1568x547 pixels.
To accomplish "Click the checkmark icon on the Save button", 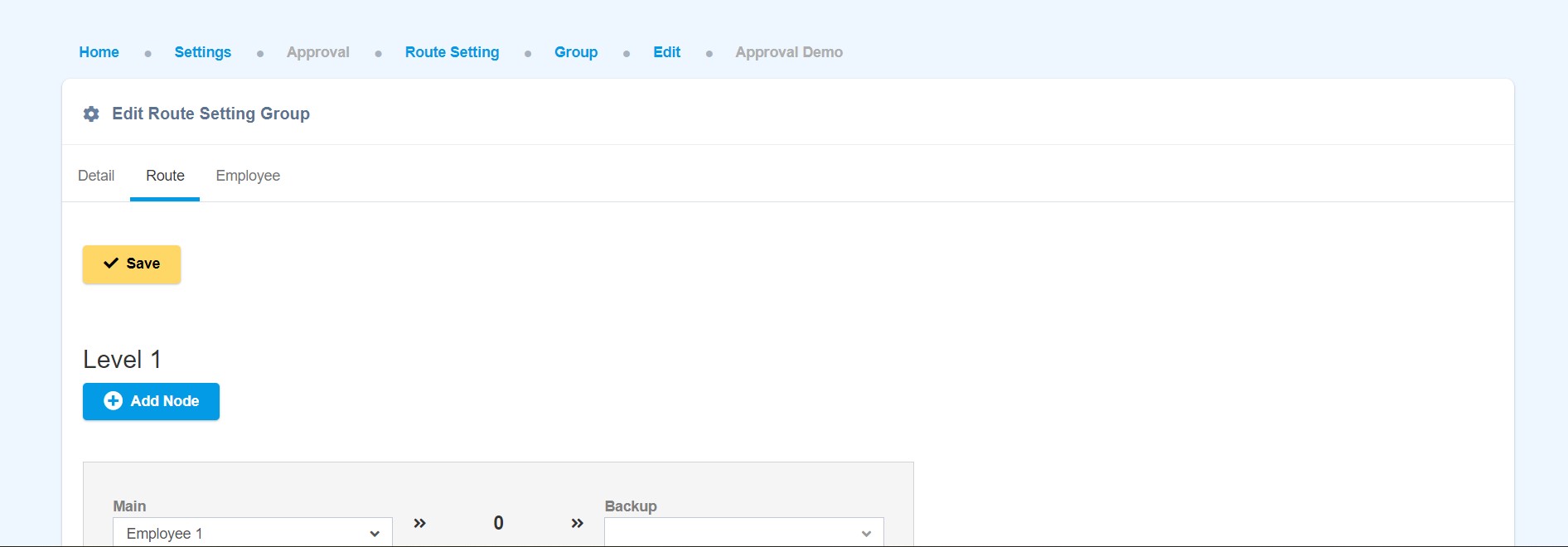I will click(111, 264).
